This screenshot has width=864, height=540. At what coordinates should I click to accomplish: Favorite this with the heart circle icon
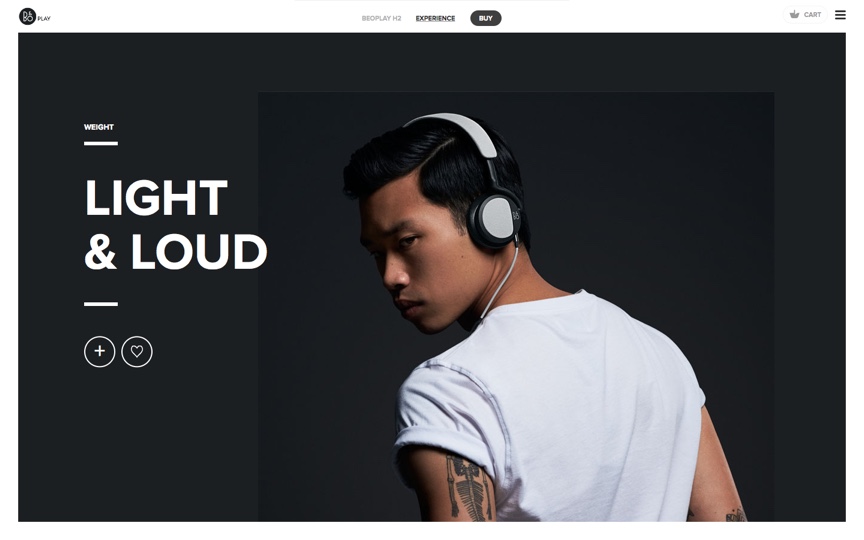pyautogui.click(x=137, y=351)
